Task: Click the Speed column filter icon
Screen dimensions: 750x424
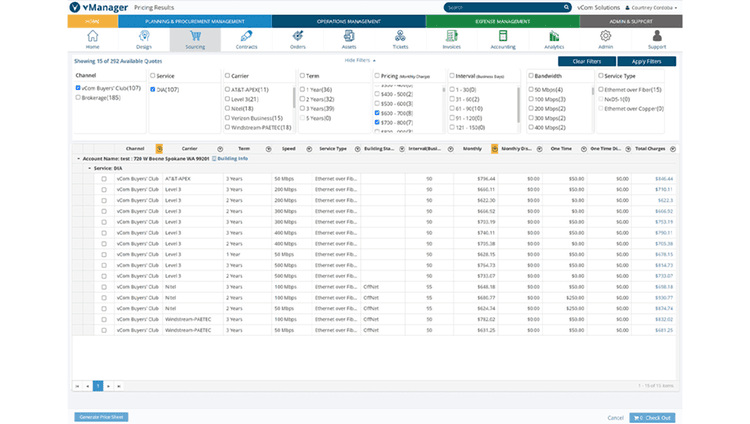Action: coord(309,149)
